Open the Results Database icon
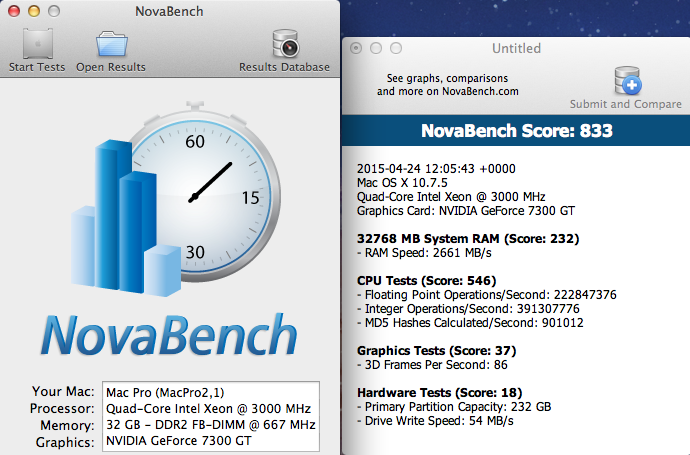690x455 pixels. (286, 43)
